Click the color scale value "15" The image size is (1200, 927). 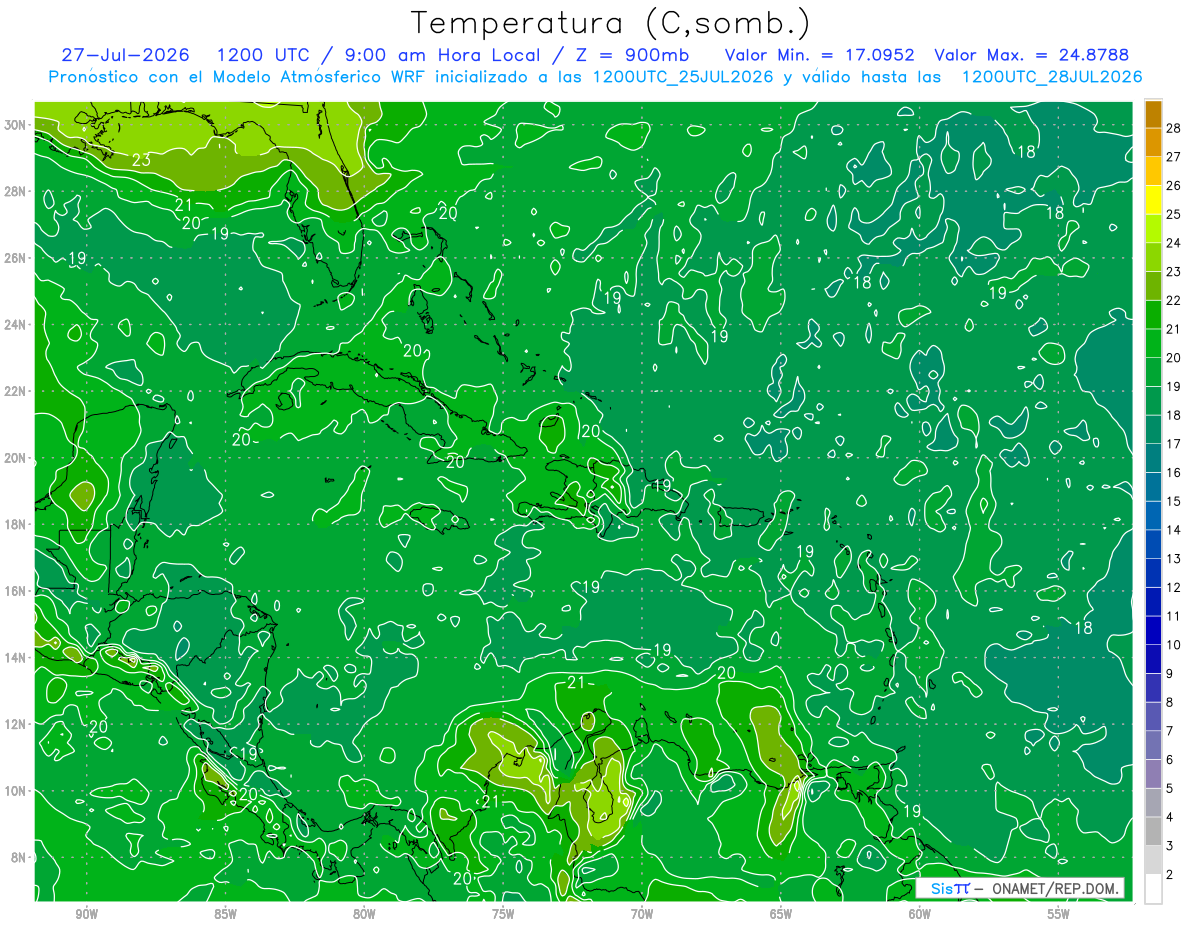pos(1174,501)
